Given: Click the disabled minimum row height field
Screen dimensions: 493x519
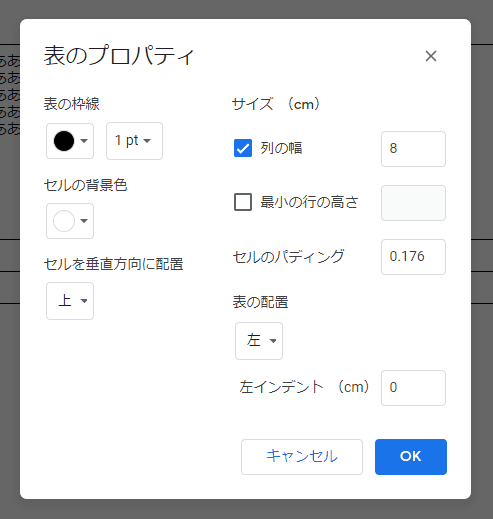Looking at the screenshot, I should tap(413, 203).
